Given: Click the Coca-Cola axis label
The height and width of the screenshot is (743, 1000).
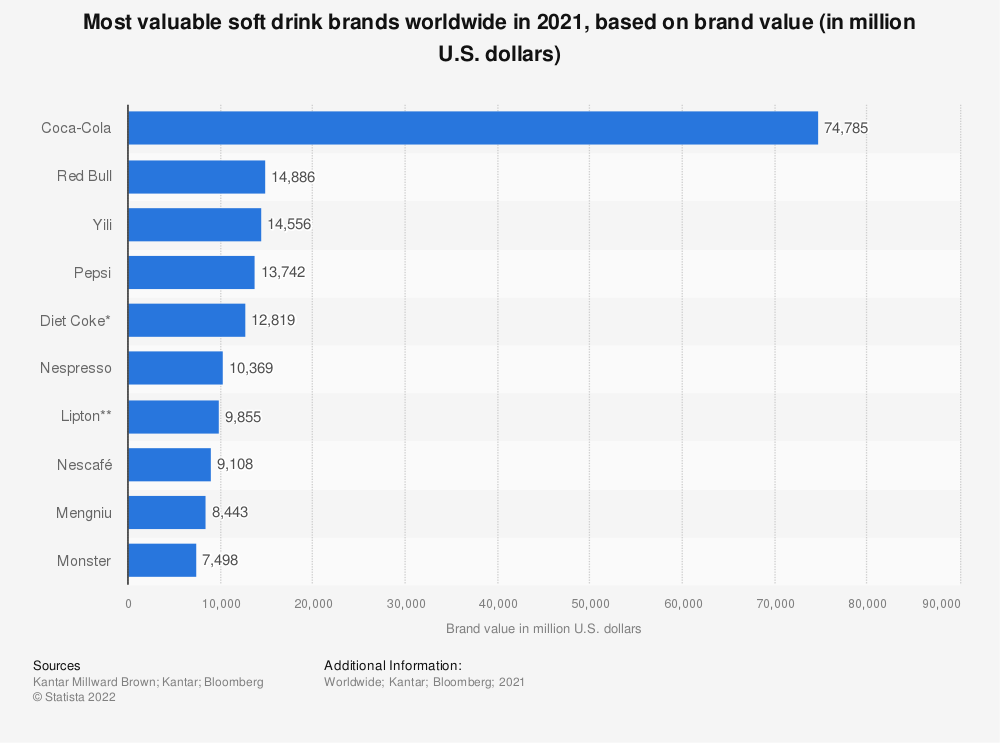Looking at the screenshot, I should (76, 128).
